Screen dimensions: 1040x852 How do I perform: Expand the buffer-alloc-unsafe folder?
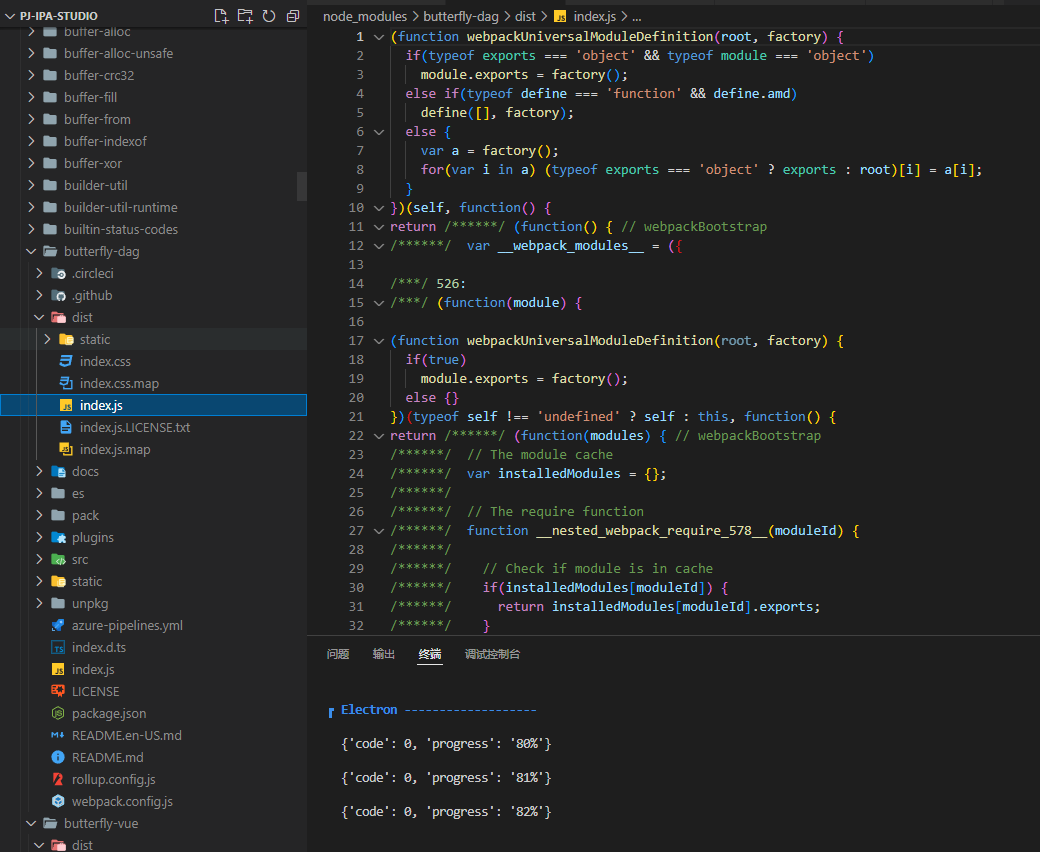coord(31,53)
